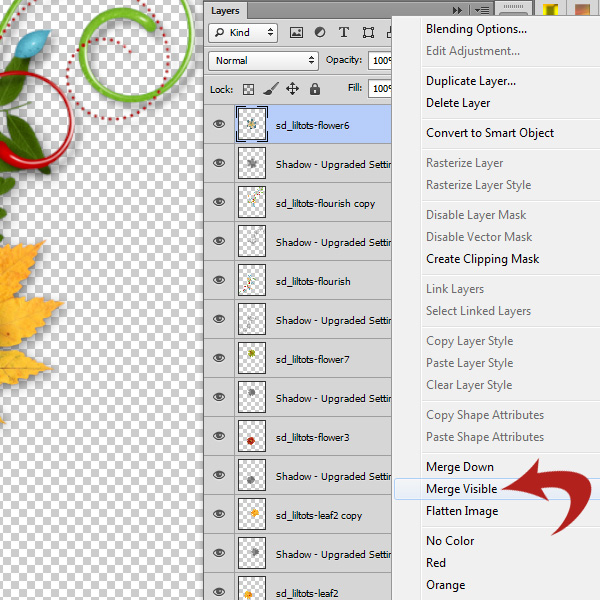Select Orange color label option
The width and height of the screenshot is (600, 600).
point(446,585)
